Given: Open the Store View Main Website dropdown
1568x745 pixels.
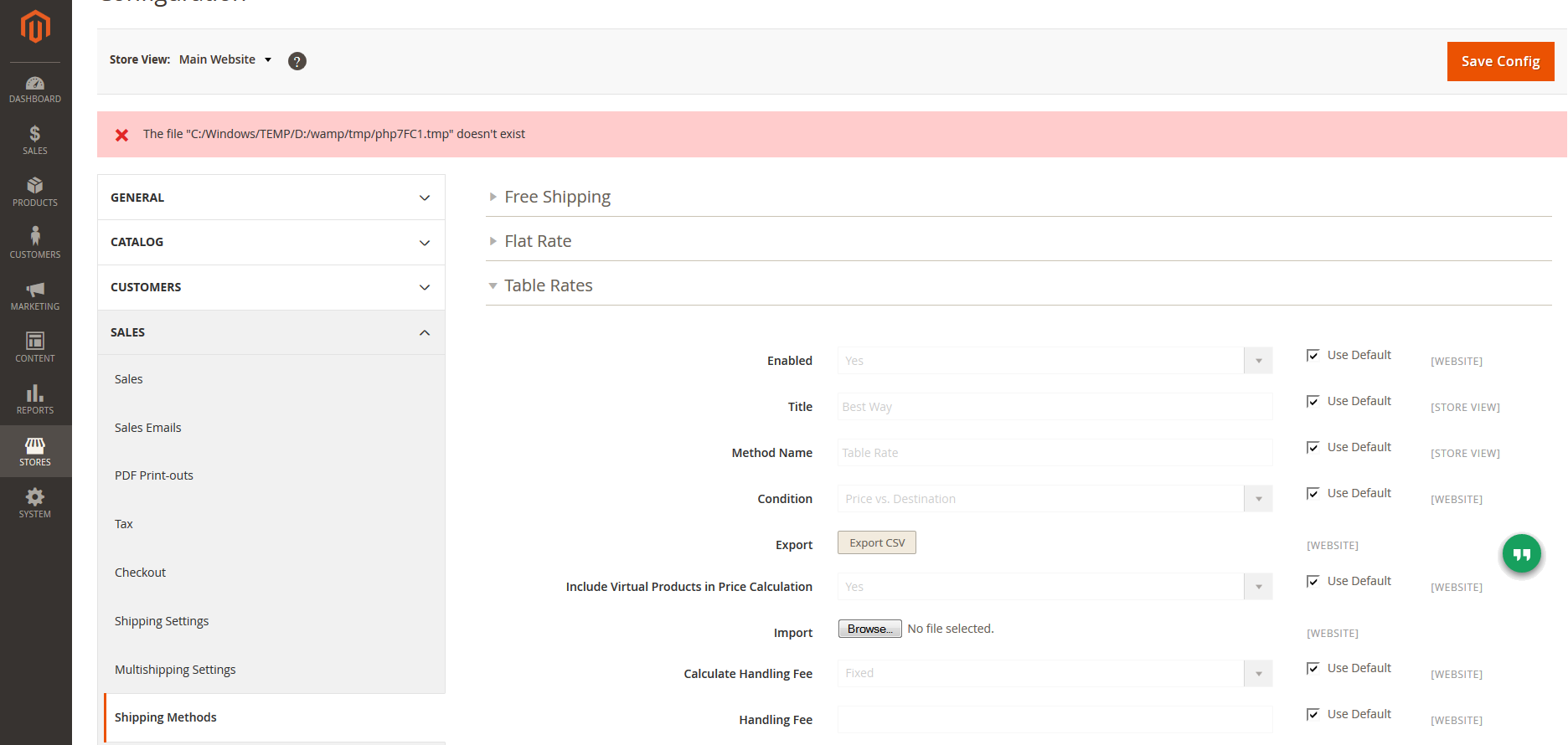Looking at the screenshot, I should pos(225,59).
